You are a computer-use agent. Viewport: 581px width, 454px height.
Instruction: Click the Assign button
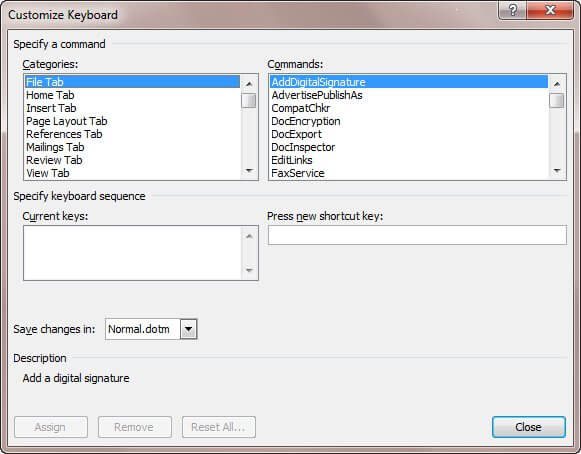point(51,427)
